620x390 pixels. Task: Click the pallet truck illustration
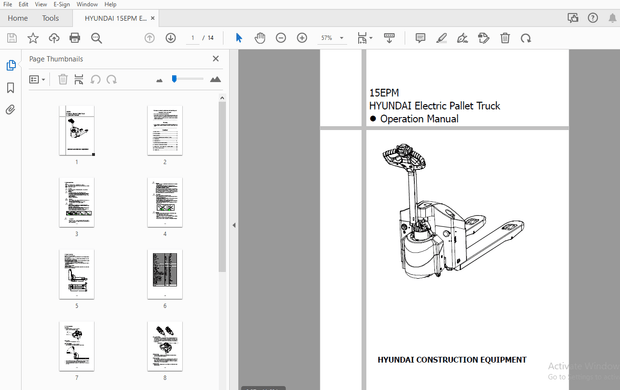[x=453, y=210]
